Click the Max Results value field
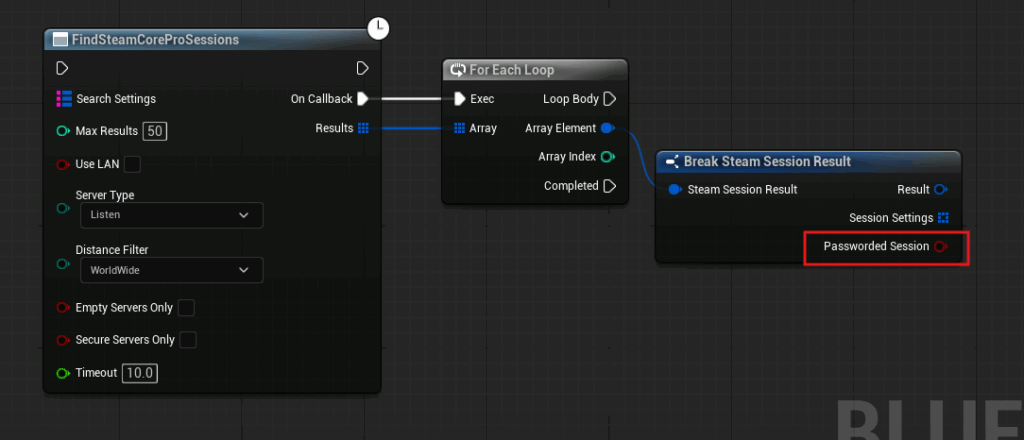 154,132
